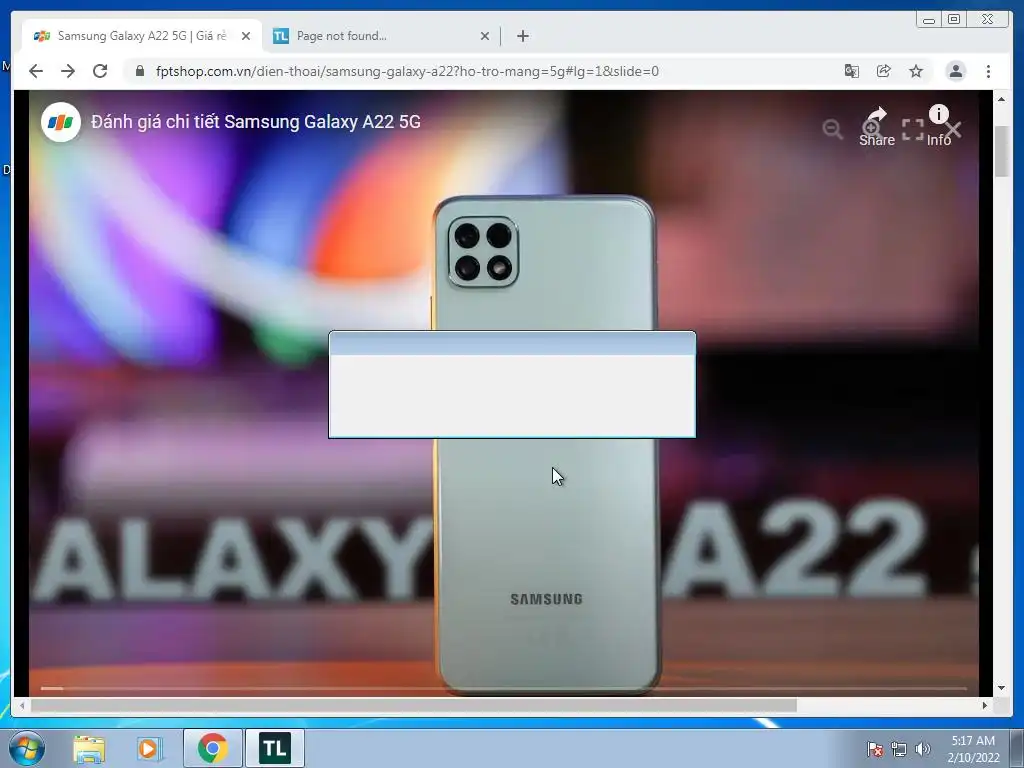
Task: Show video Info
Action: 938,126
